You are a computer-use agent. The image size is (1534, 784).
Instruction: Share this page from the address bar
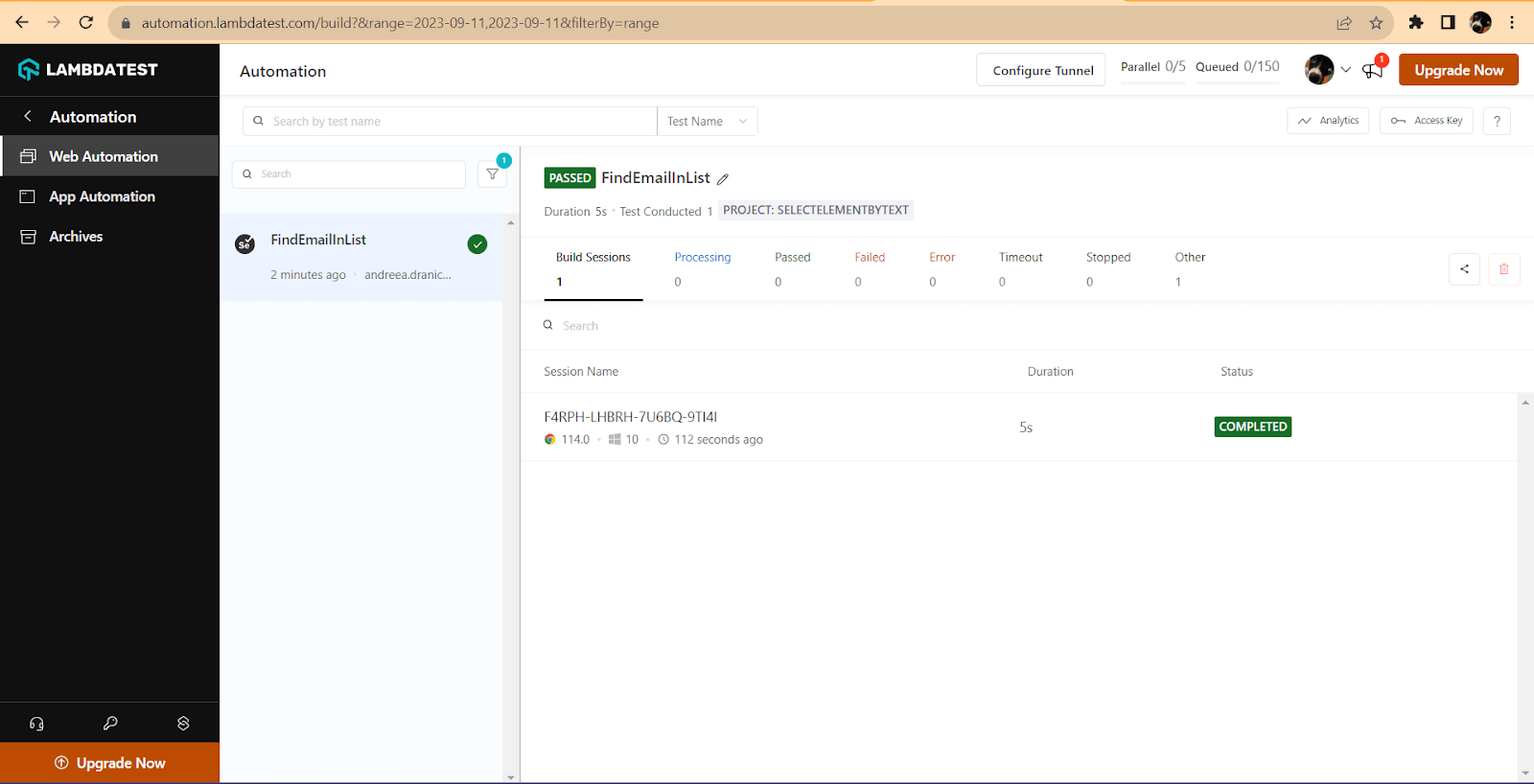click(1344, 22)
